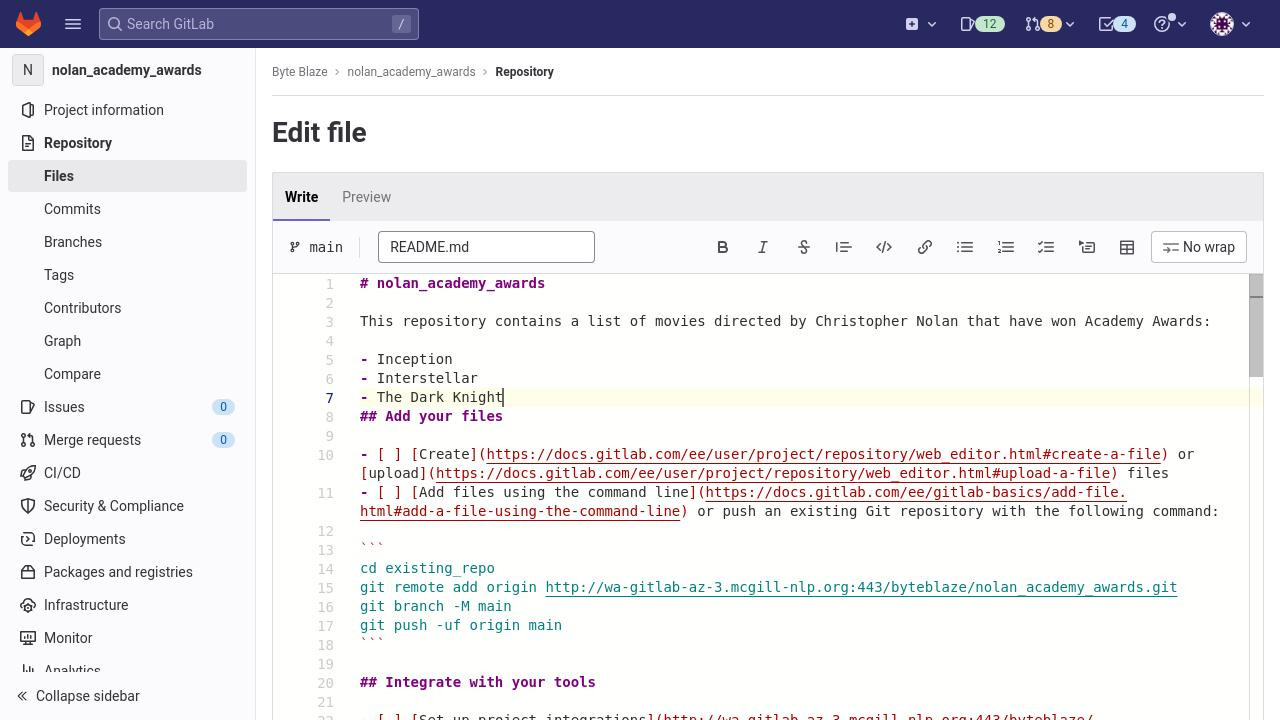
Task: Open Deployments in the sidebar
Action: pos(127,539)
